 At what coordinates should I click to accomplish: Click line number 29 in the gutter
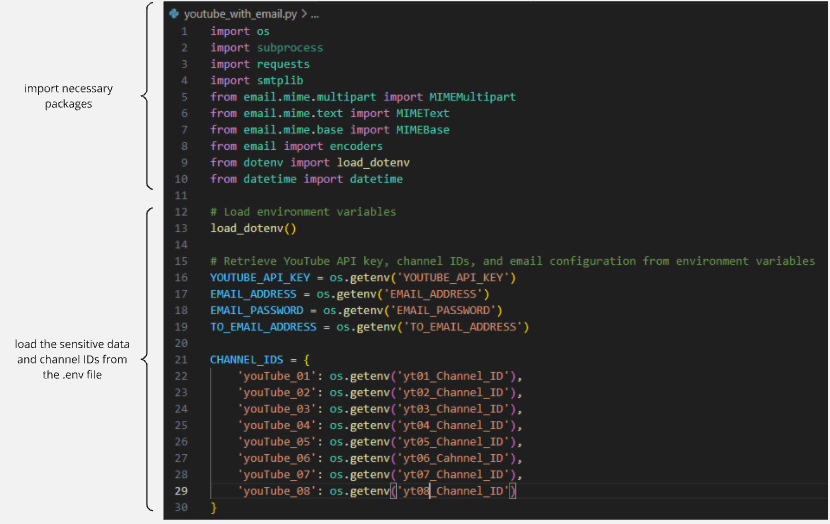[x=181, y=491]
